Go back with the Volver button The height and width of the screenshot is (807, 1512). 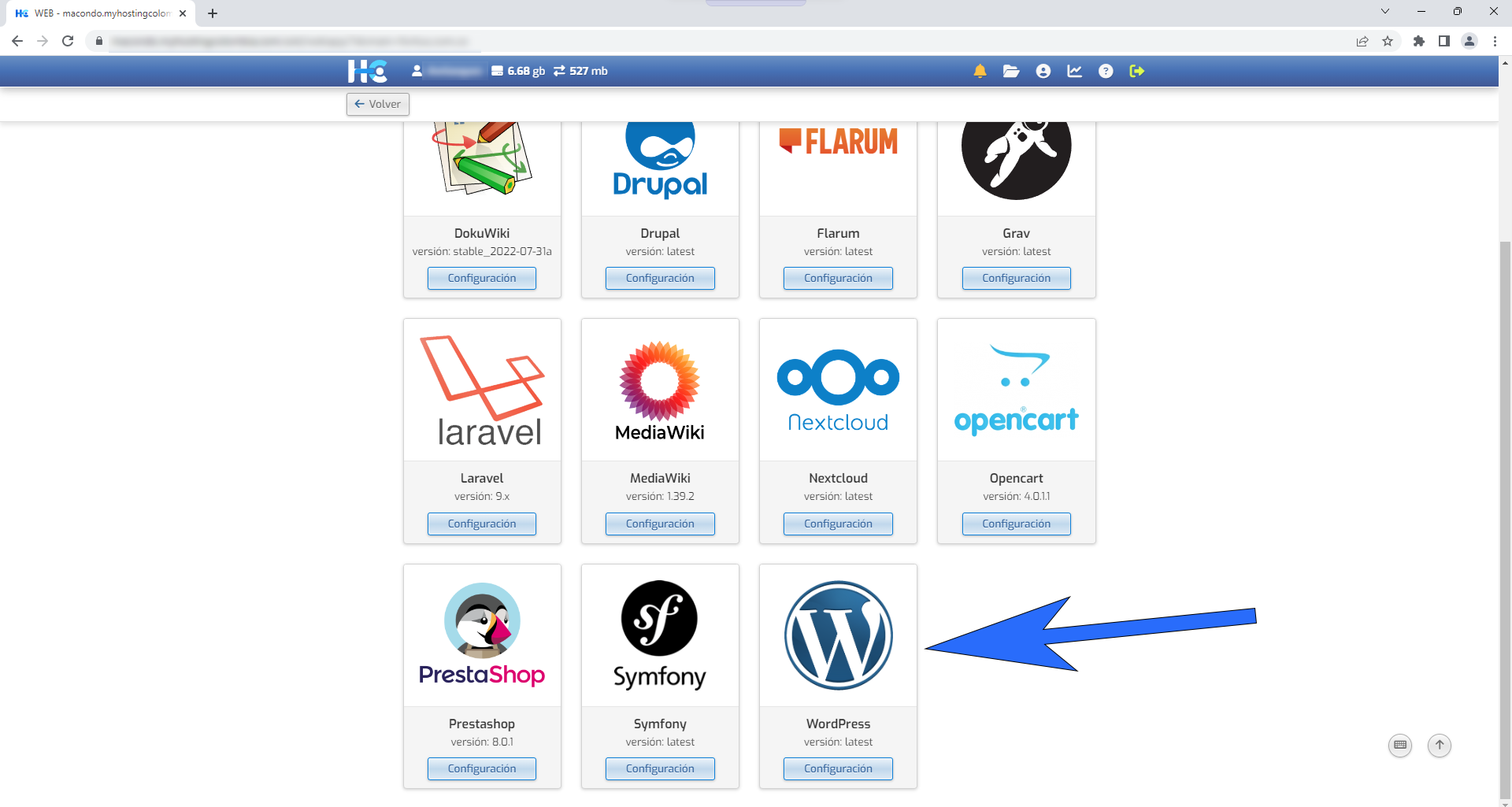(378, 104)
